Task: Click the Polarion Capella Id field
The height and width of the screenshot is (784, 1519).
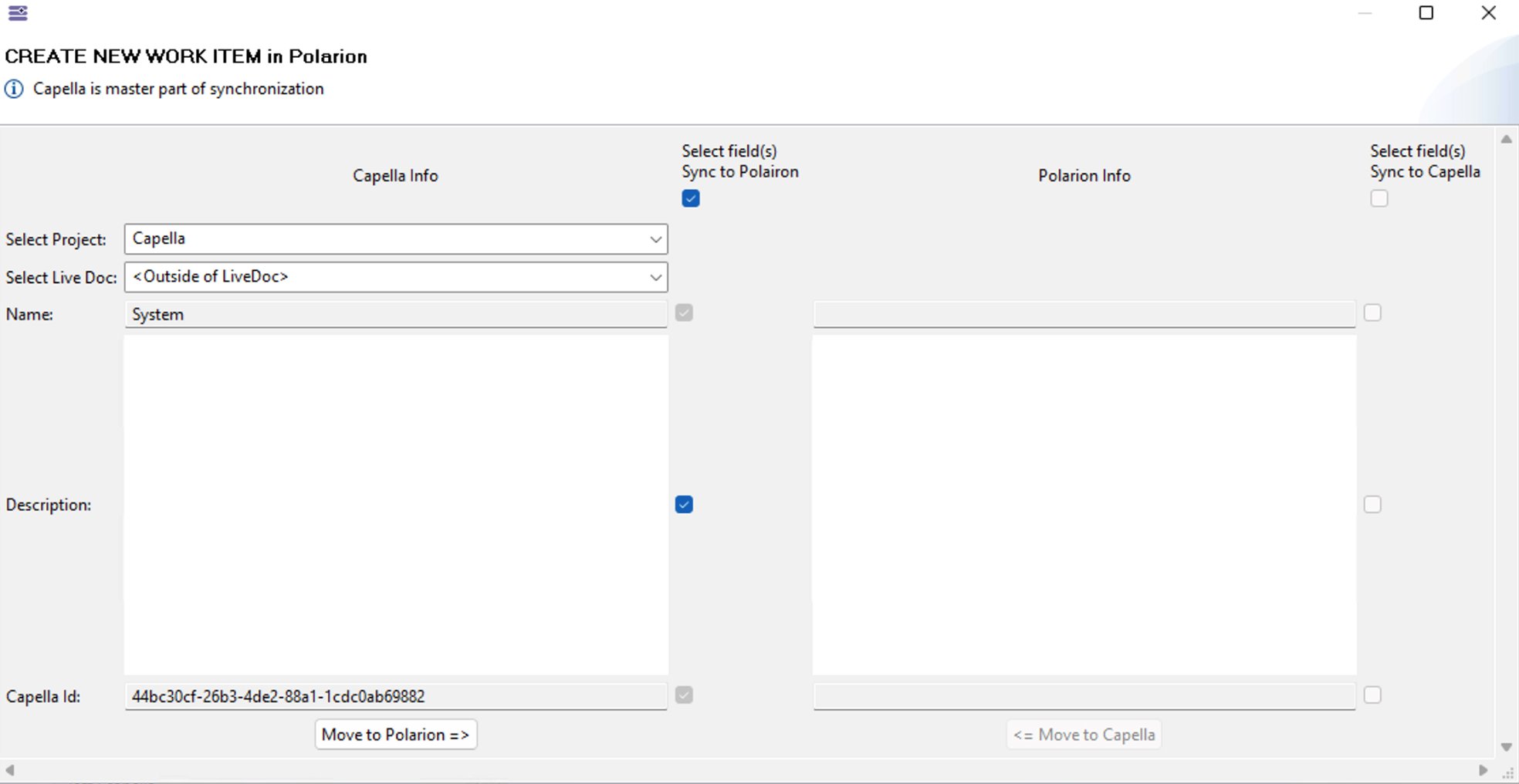Action: click(1084, 696)
